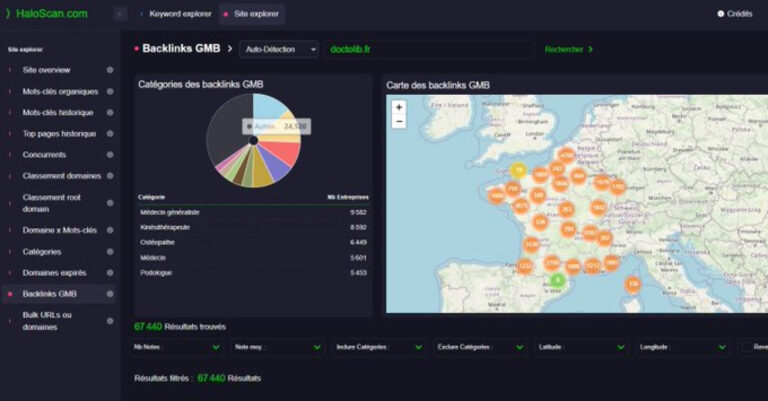This screenshot has width=768, height=401.
Task: Click the grey circle icon beside Classement root domain
Action: point(110,203)
